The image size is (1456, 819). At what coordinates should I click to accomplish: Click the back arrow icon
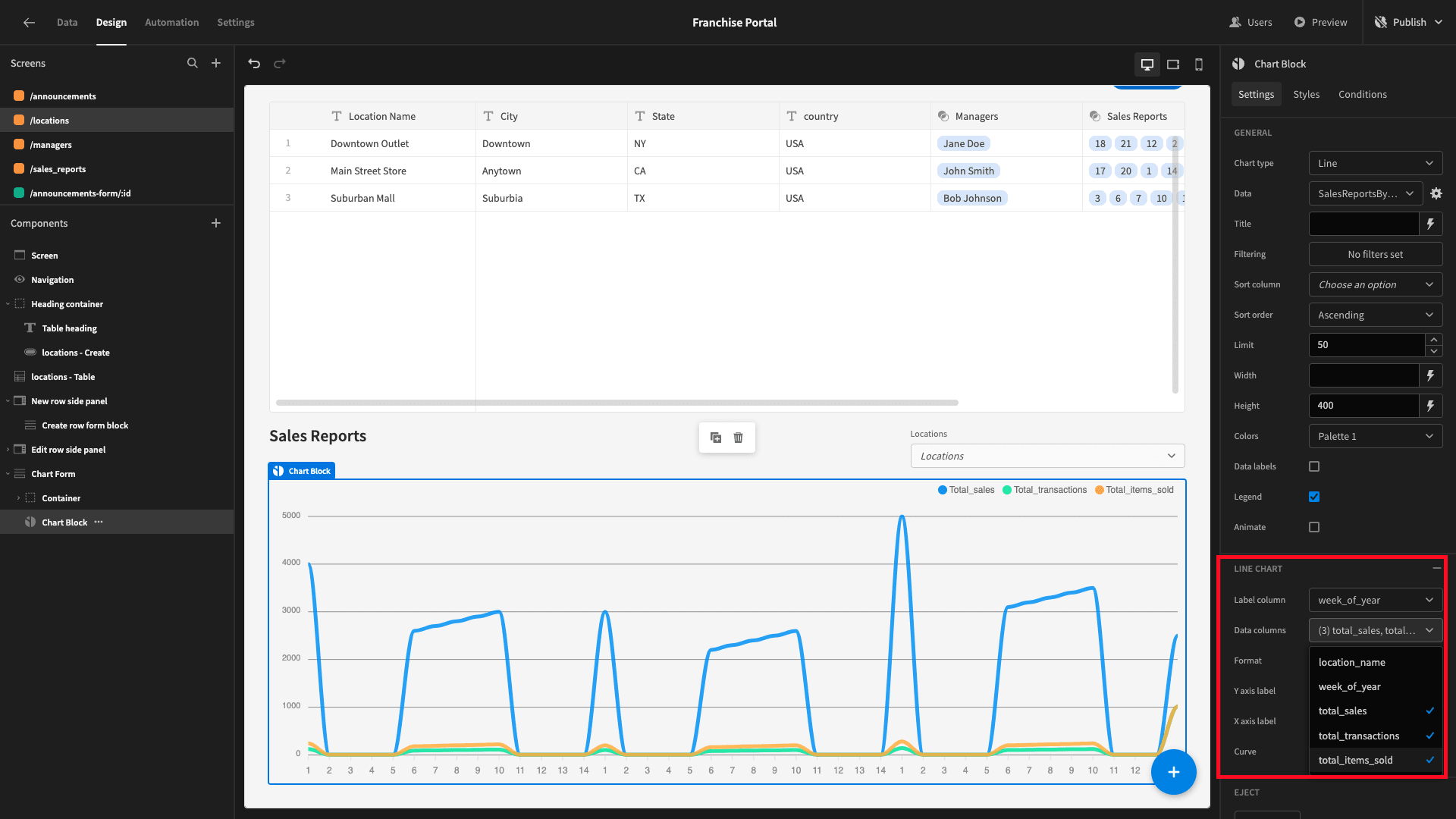tap(29, 23)
